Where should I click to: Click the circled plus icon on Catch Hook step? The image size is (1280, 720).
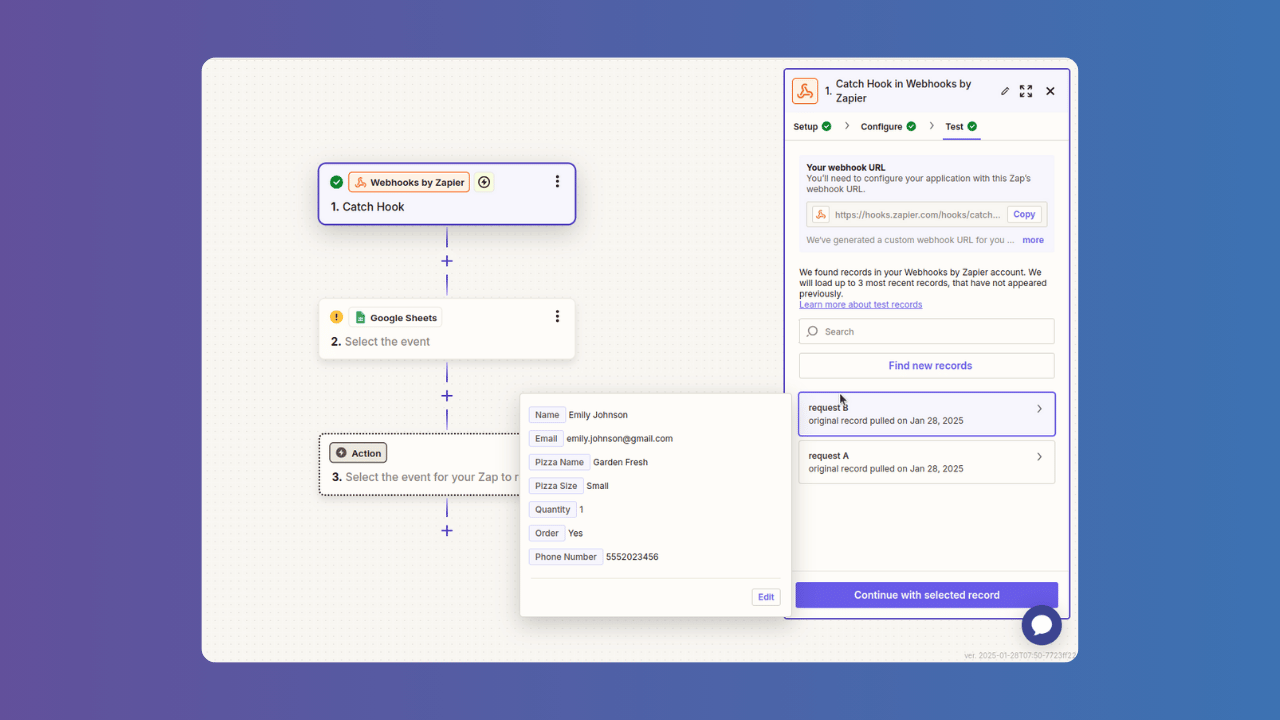(x=484, y=182)
